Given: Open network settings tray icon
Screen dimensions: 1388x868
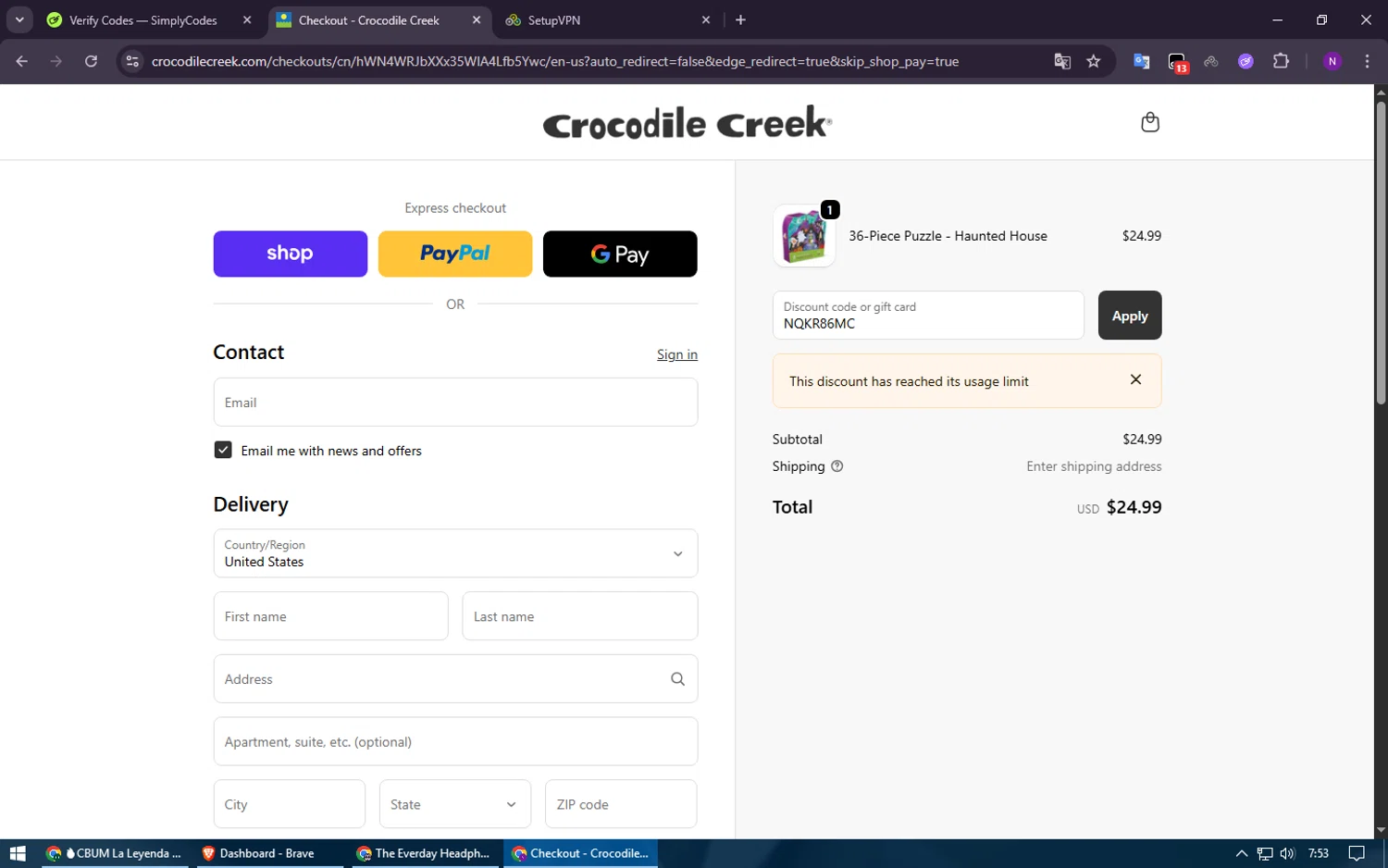Looking at the screenshot, I should [x=1264, y=853].
